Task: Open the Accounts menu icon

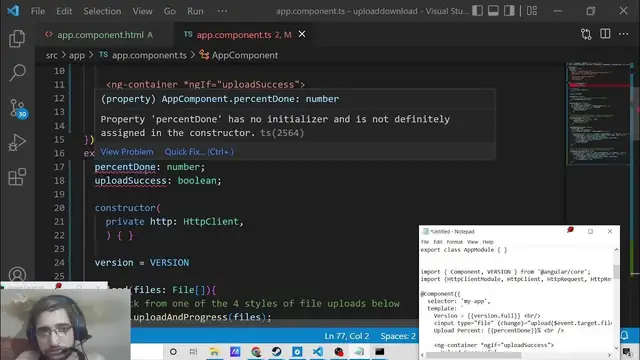Action: point(17,274)
